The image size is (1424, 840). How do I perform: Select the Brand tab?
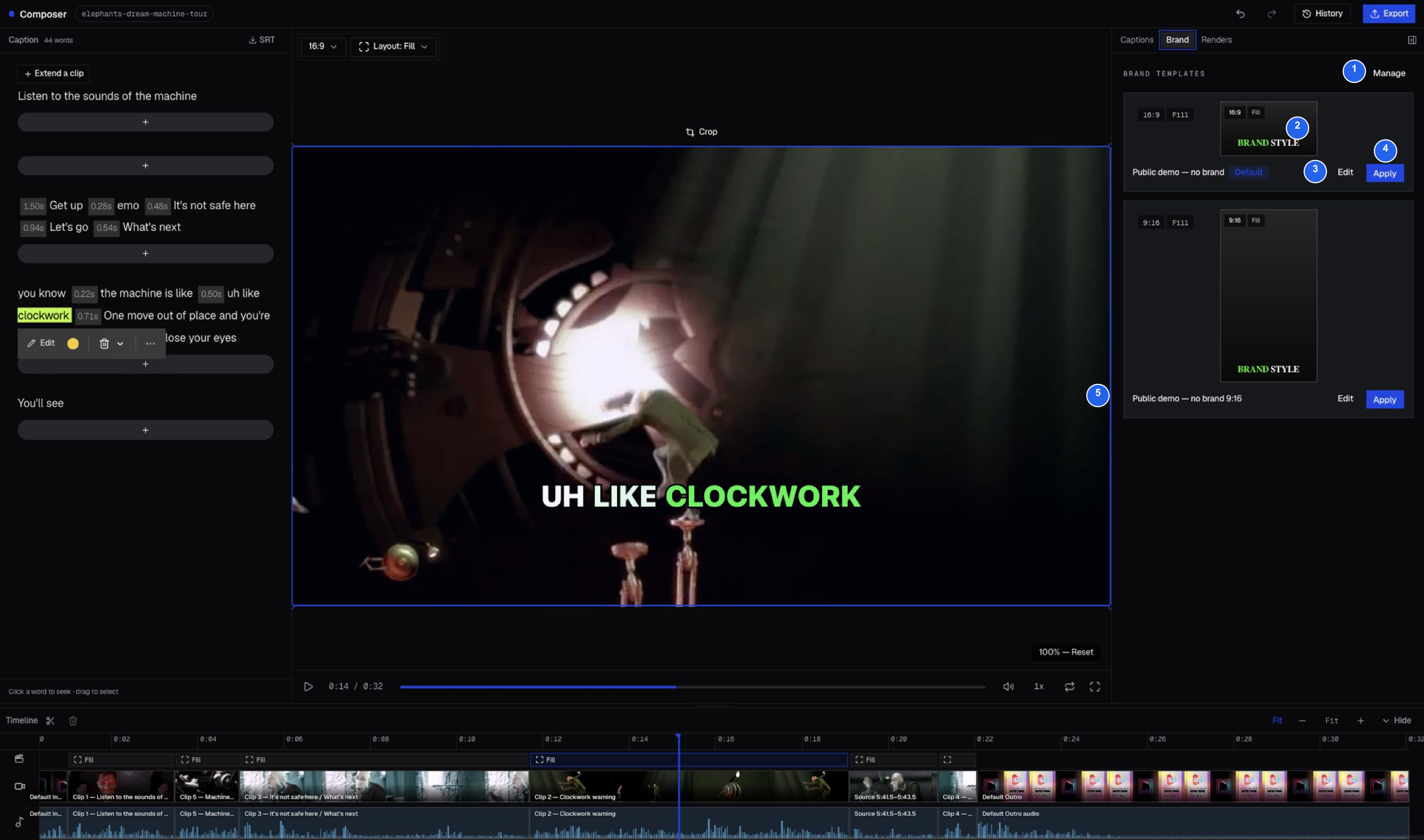tap(1177, 40)
